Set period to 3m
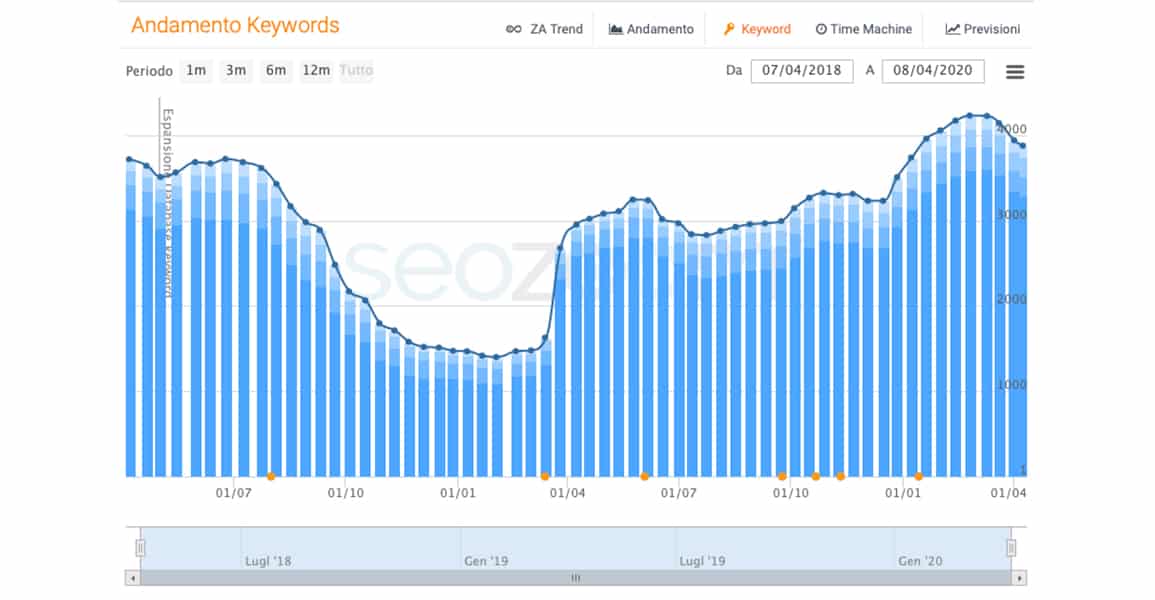1155x600 pixels. click(x=236, y=71)
